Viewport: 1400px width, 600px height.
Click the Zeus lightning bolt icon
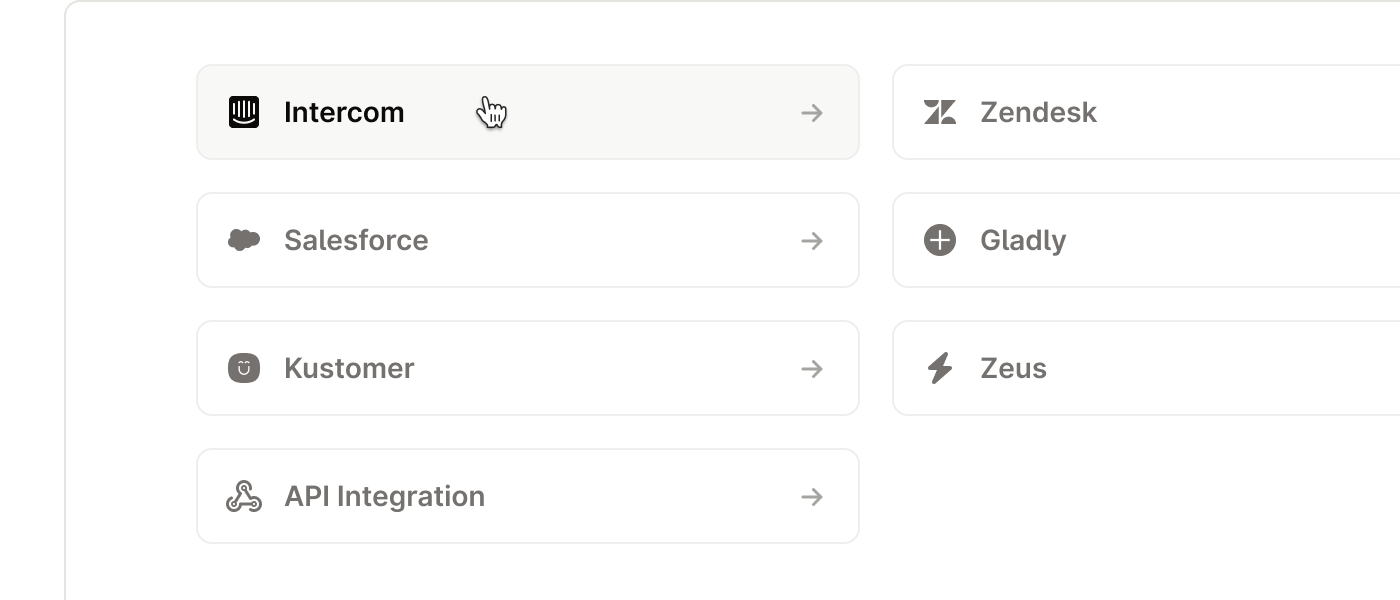pyautogui.click(x=940, y=368)
